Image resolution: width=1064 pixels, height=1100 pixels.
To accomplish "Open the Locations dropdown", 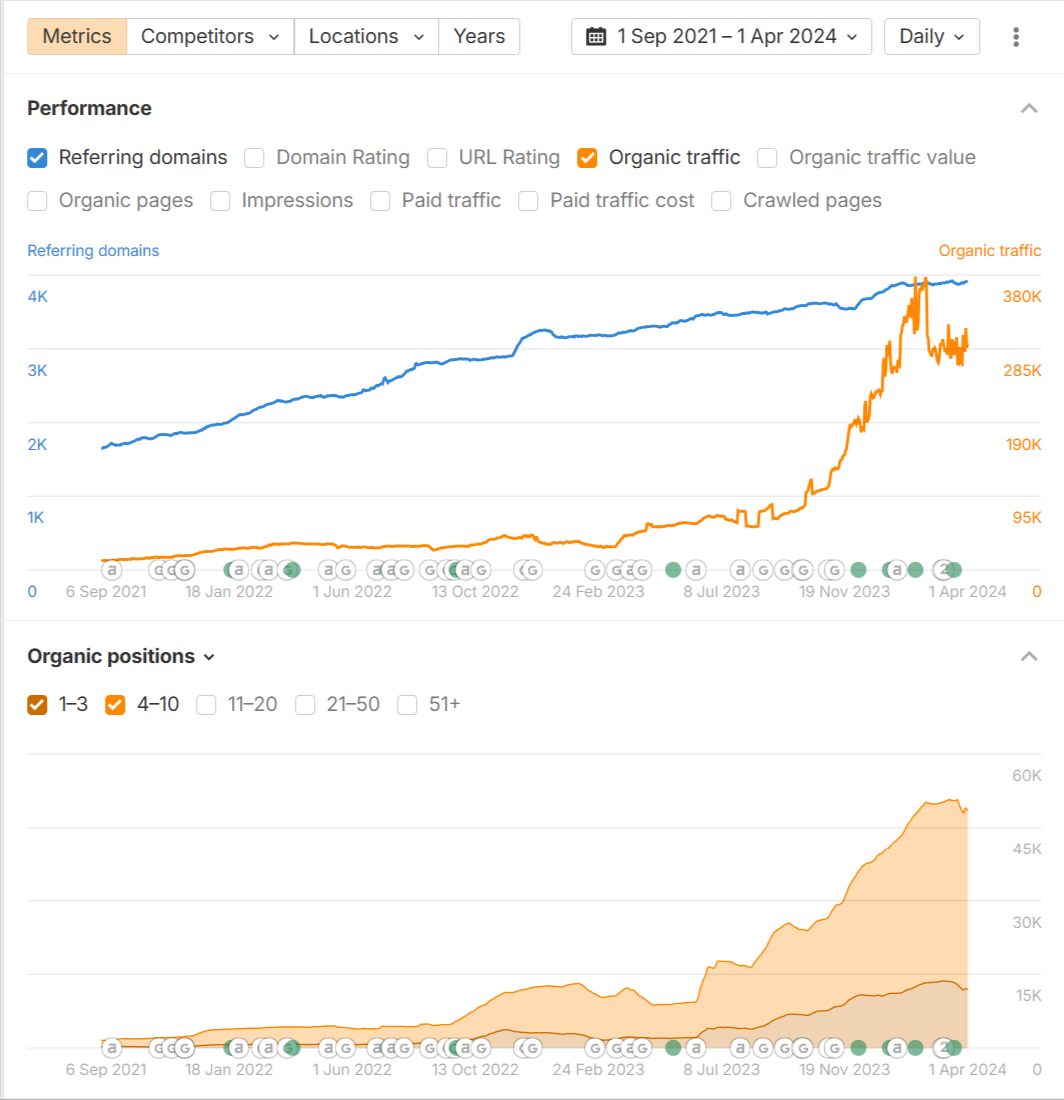I will click(x=366, y=37).
